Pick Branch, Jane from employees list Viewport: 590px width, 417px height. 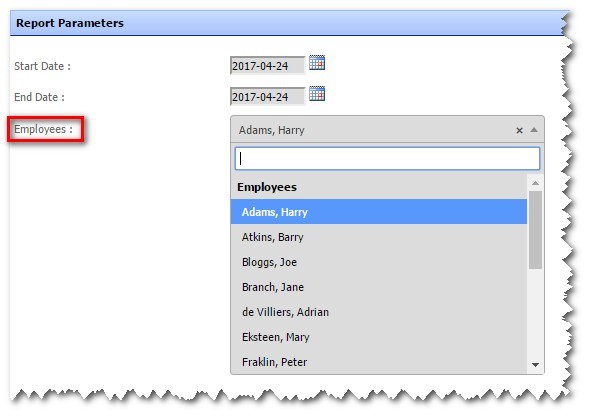click(x=379, y=287)
